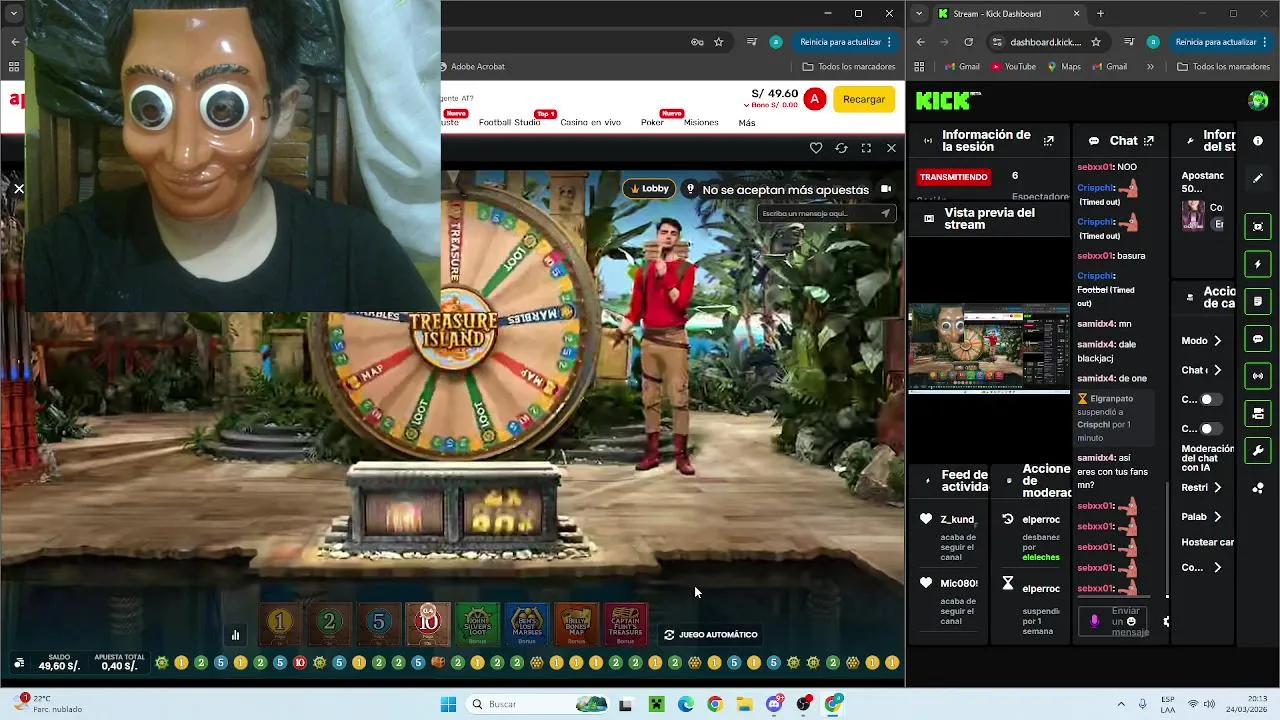Open Windows Start menu
Screen dimensions: 1280x720
pyautogui.click(x=448, y=704)
